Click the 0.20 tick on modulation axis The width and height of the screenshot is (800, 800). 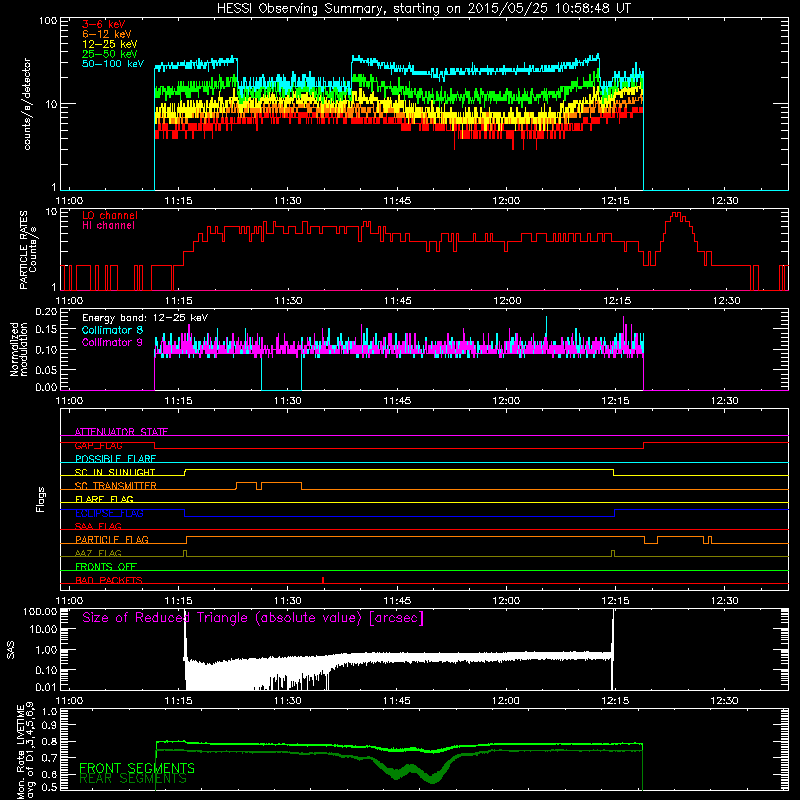(x=46, y=312)
